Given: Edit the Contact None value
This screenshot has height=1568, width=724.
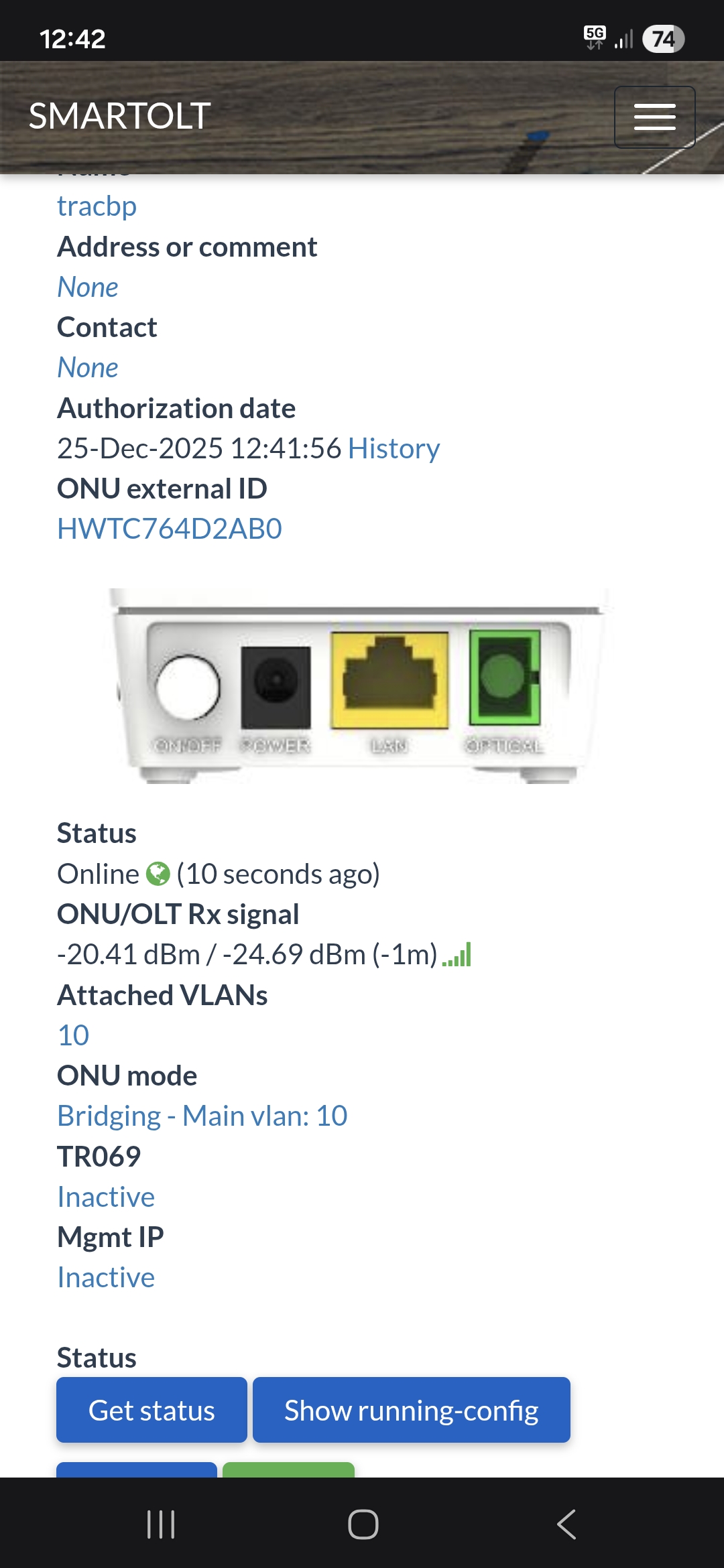Looking at the screenshot, I should (88, 368).
